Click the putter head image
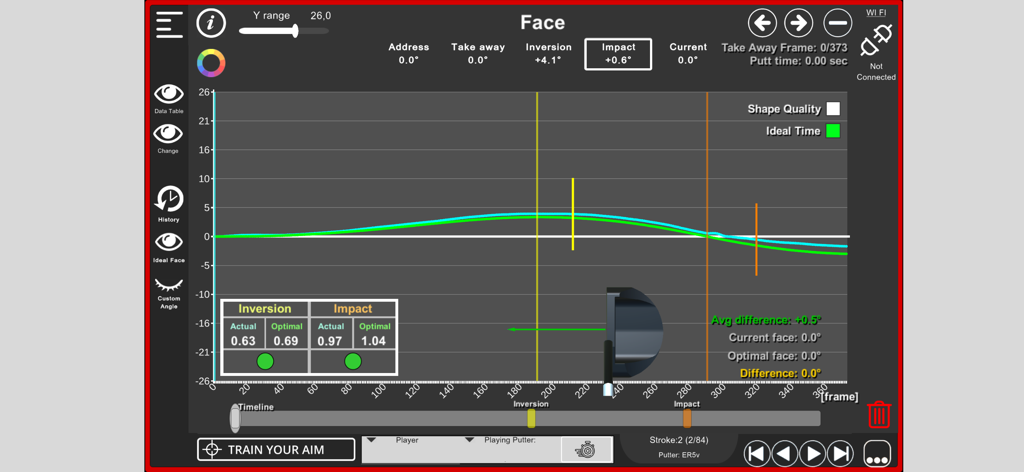The width and height of the screenshot is (1024, 472). click(633, 332)
